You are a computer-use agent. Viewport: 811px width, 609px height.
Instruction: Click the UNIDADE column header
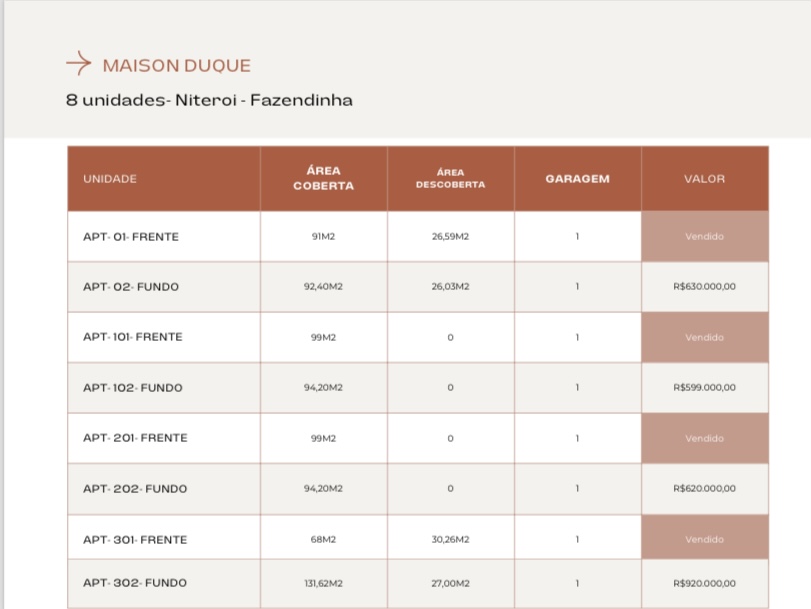110,179
